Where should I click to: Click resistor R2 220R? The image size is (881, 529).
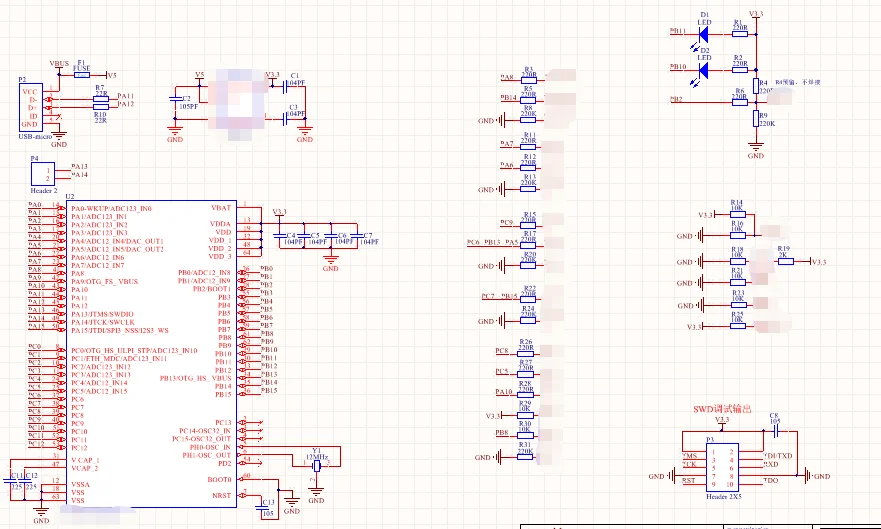point(740,71)
